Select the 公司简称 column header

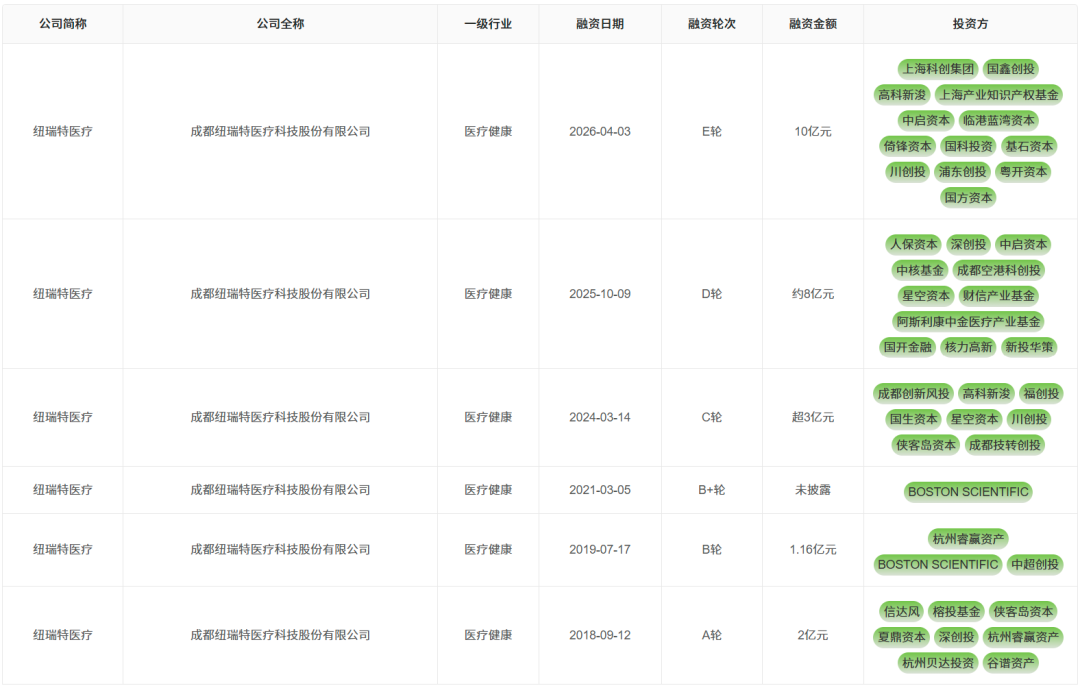point(63,23)
